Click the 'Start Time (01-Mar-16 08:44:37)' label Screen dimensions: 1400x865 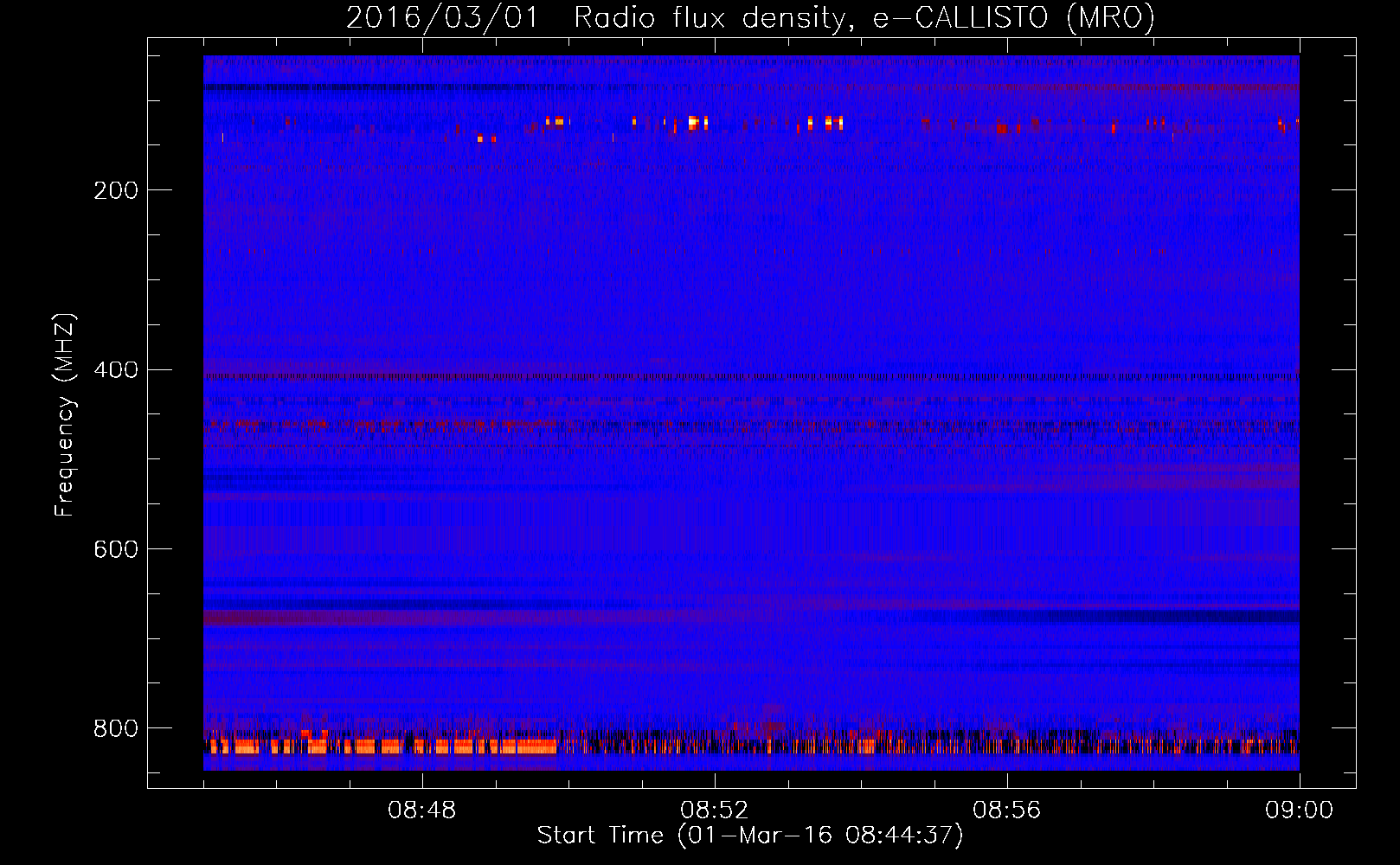tap(750, 836)
